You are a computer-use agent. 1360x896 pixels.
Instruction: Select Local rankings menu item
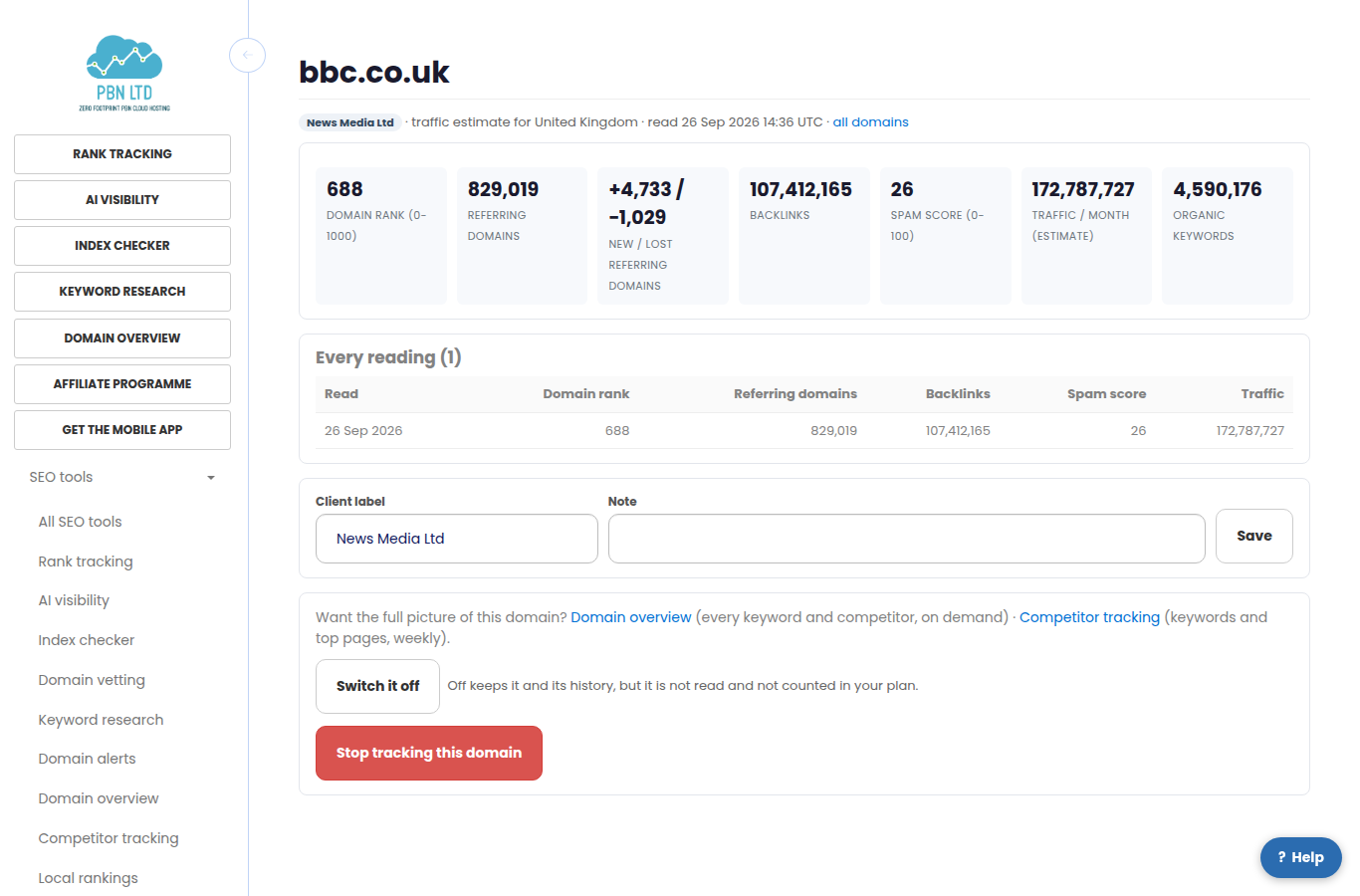(88, 878)
